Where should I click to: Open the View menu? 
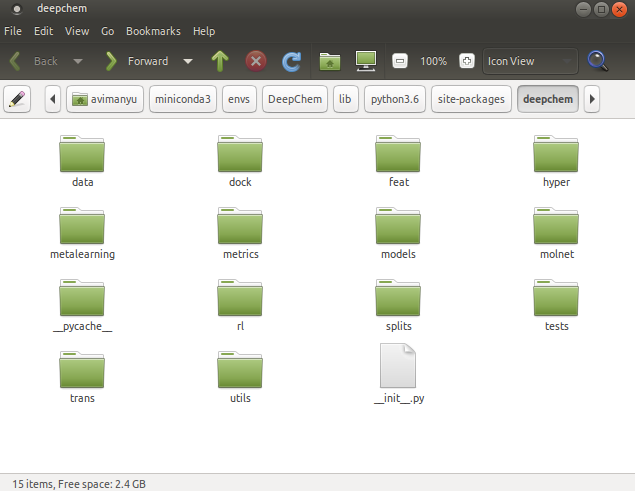coord(77,31)
